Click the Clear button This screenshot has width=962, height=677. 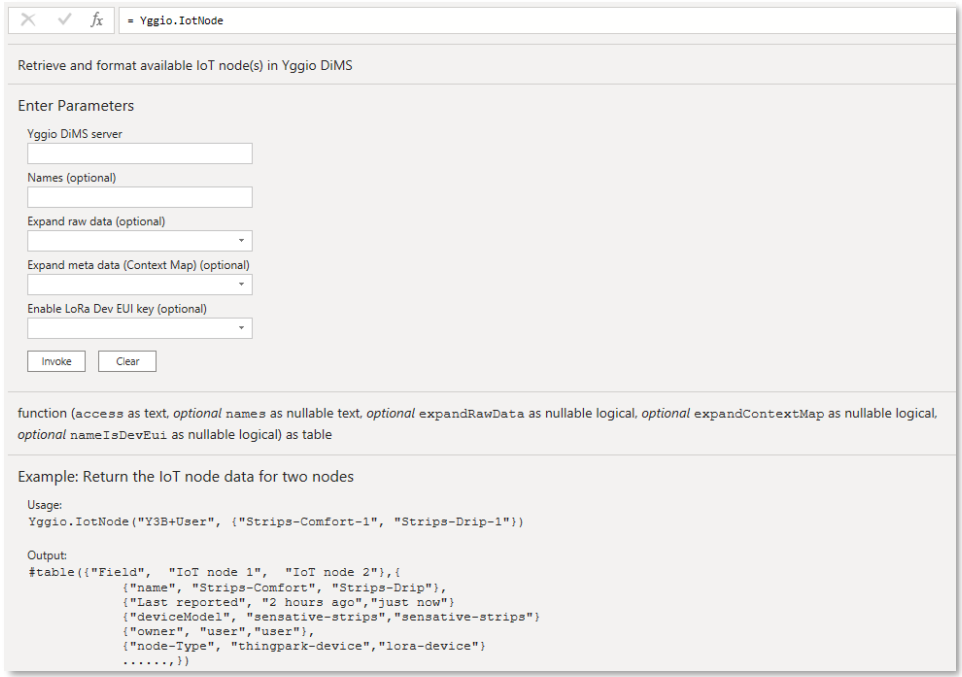128,361
